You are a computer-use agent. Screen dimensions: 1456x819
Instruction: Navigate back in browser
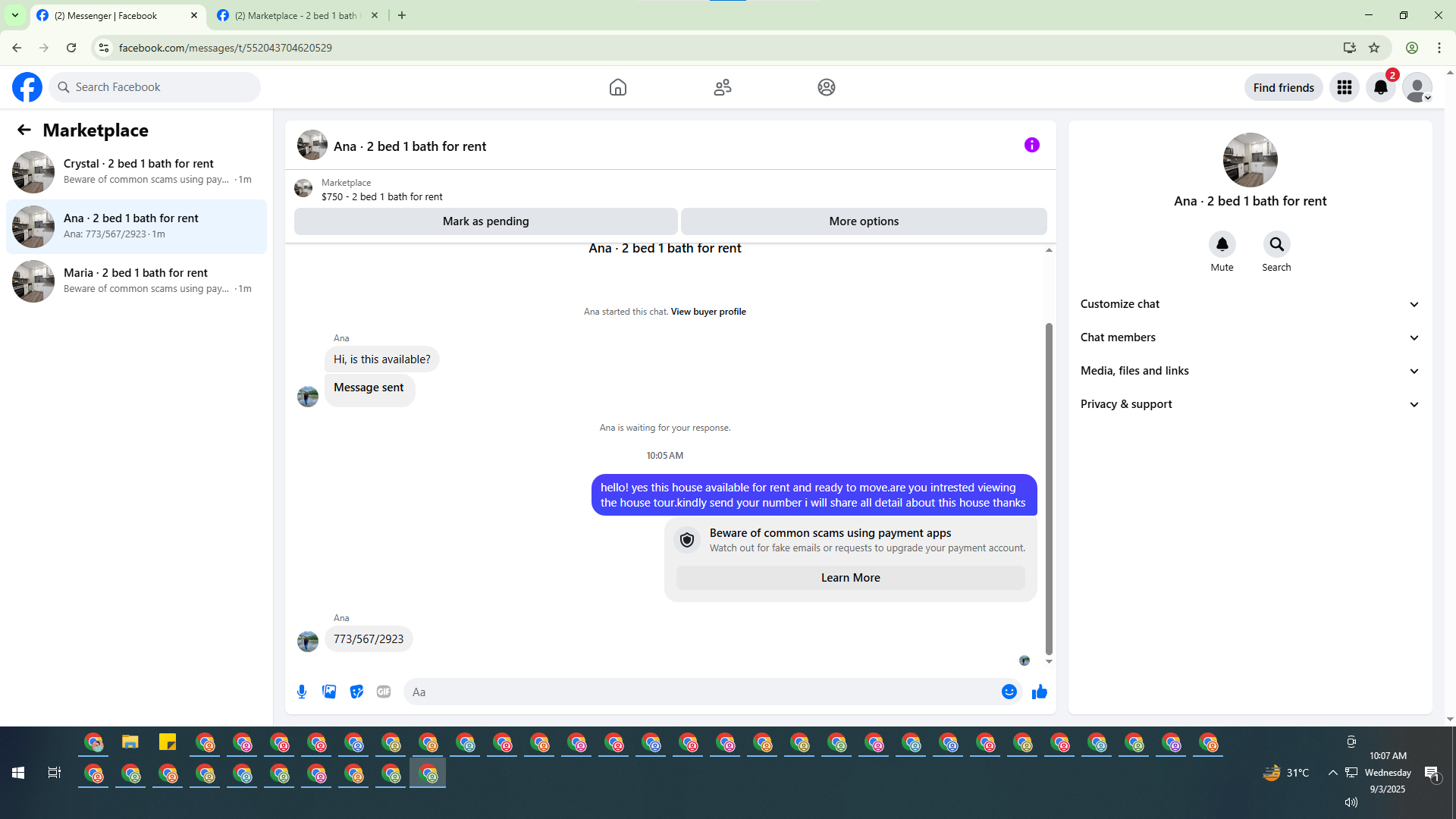point(17,48)
